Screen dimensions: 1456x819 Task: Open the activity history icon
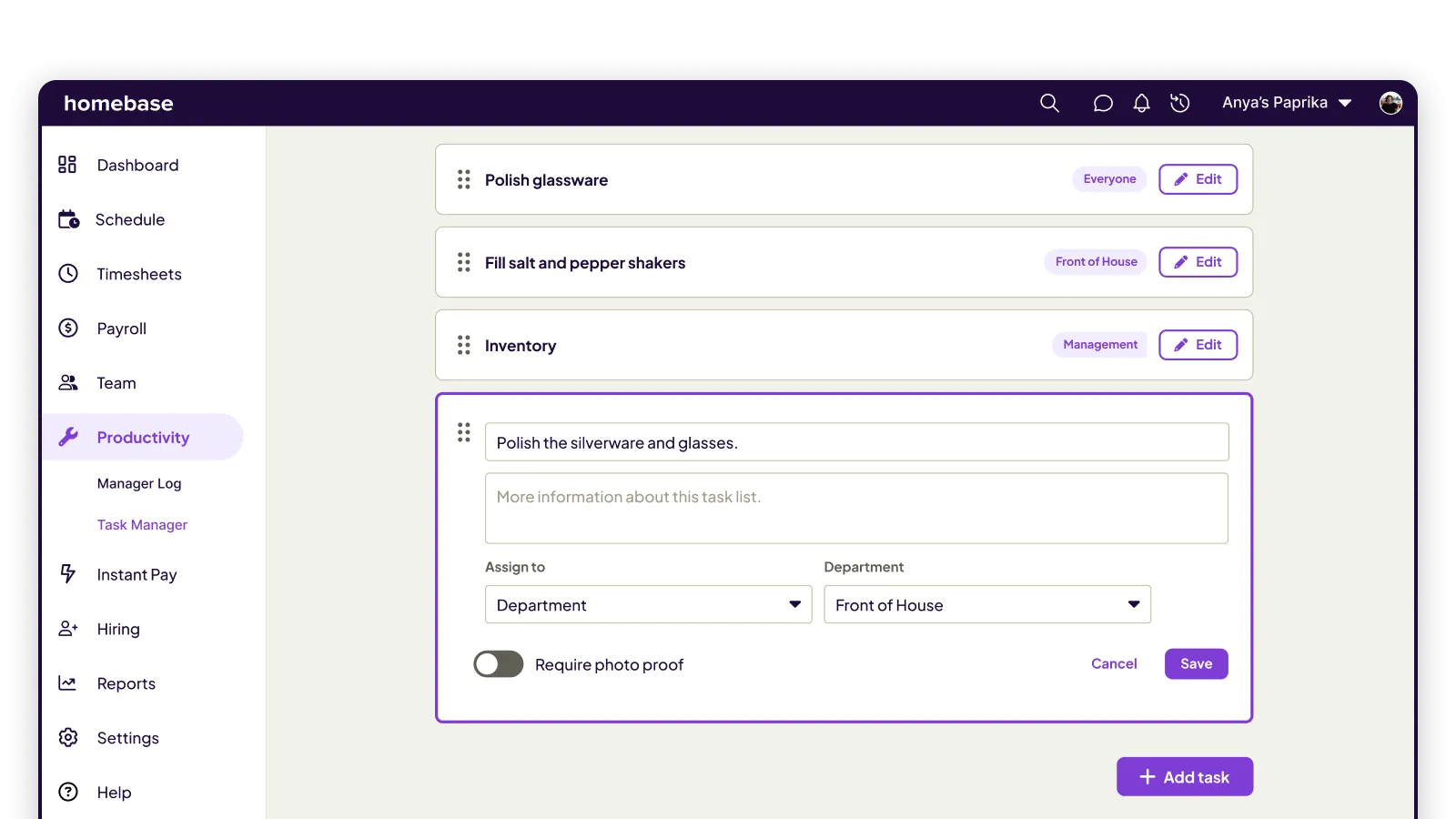pyautogui.click(x=1180, y=103)
